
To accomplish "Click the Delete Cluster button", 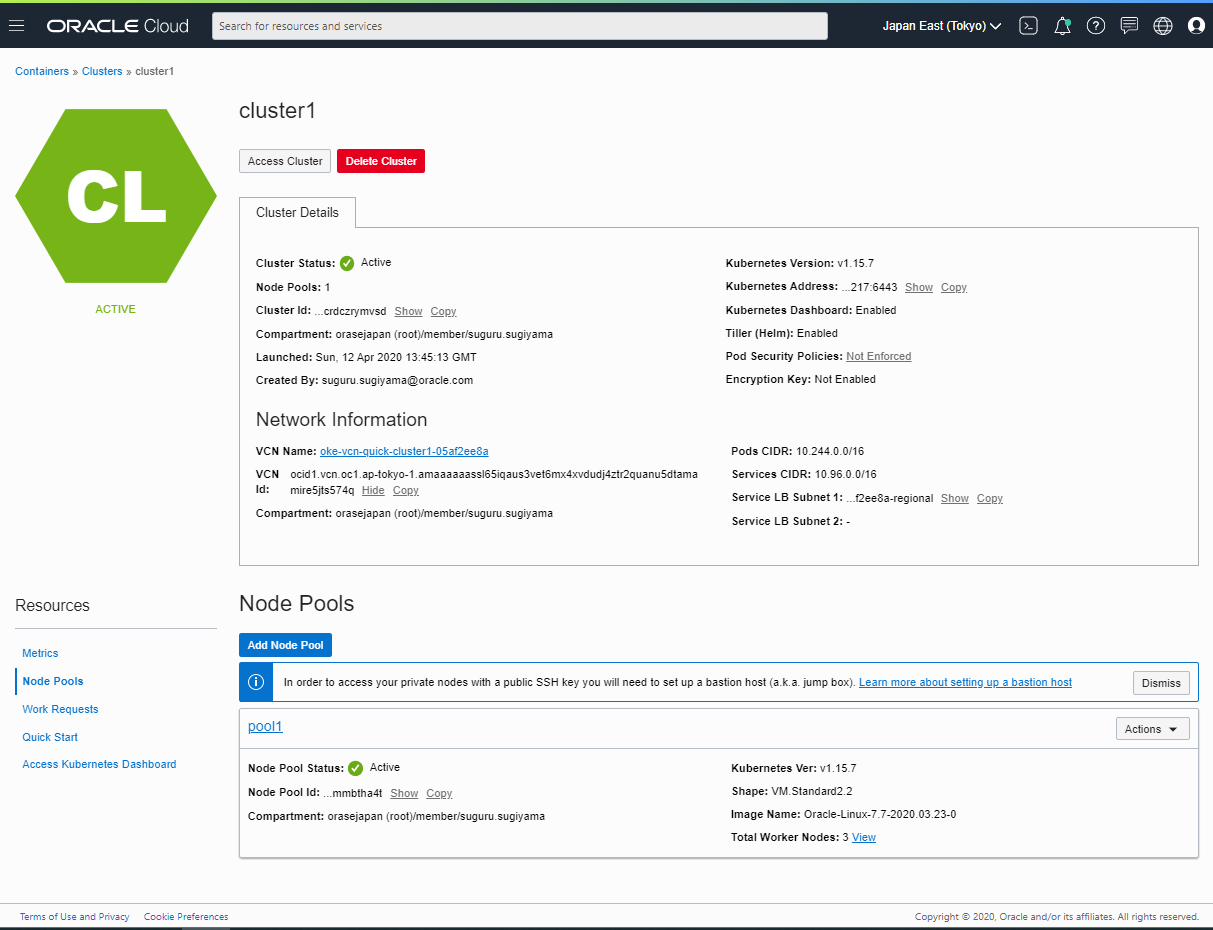I will 381,161.
